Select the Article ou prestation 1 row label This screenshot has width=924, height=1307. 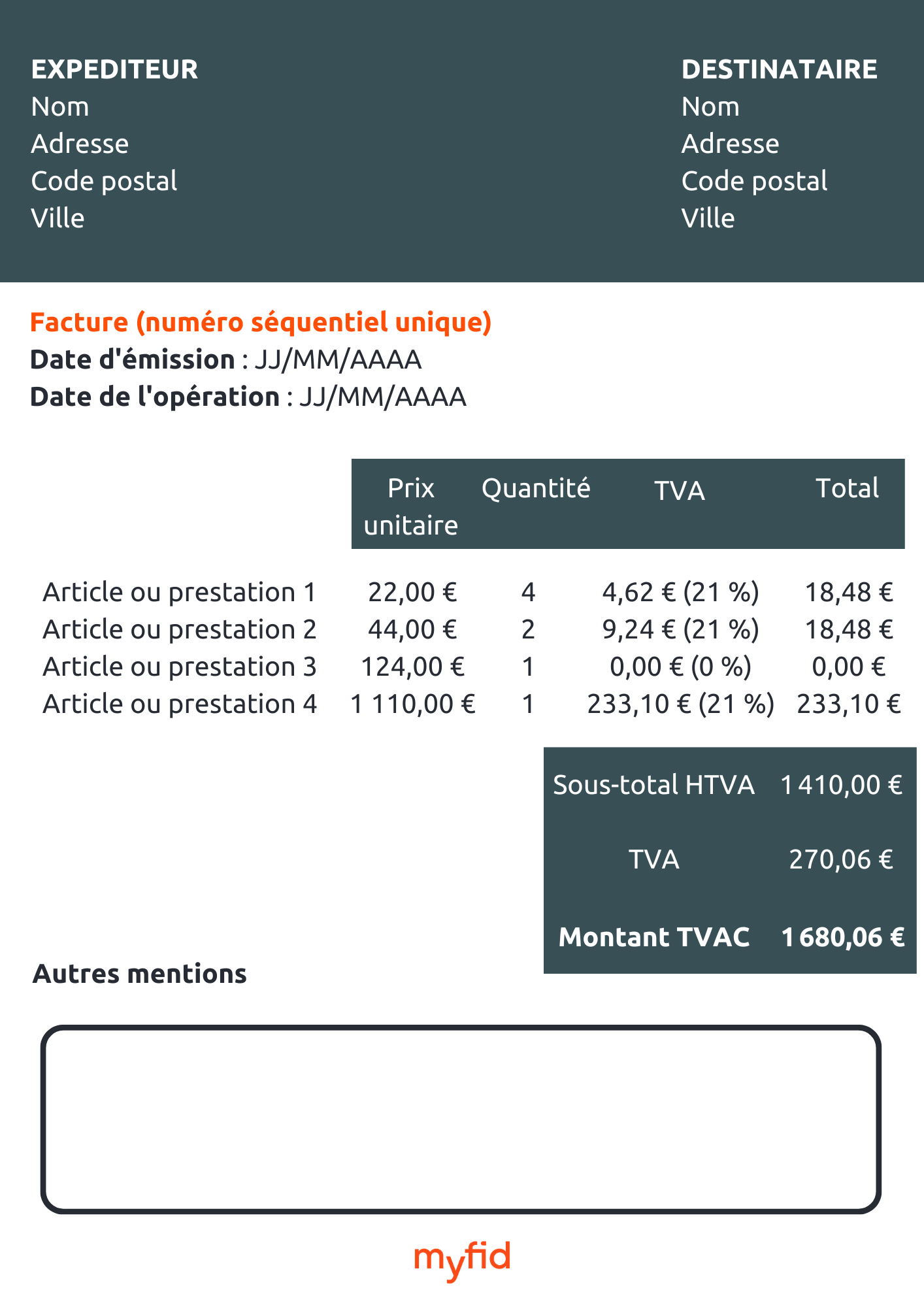pyautogui.click(x=180, y=592)
